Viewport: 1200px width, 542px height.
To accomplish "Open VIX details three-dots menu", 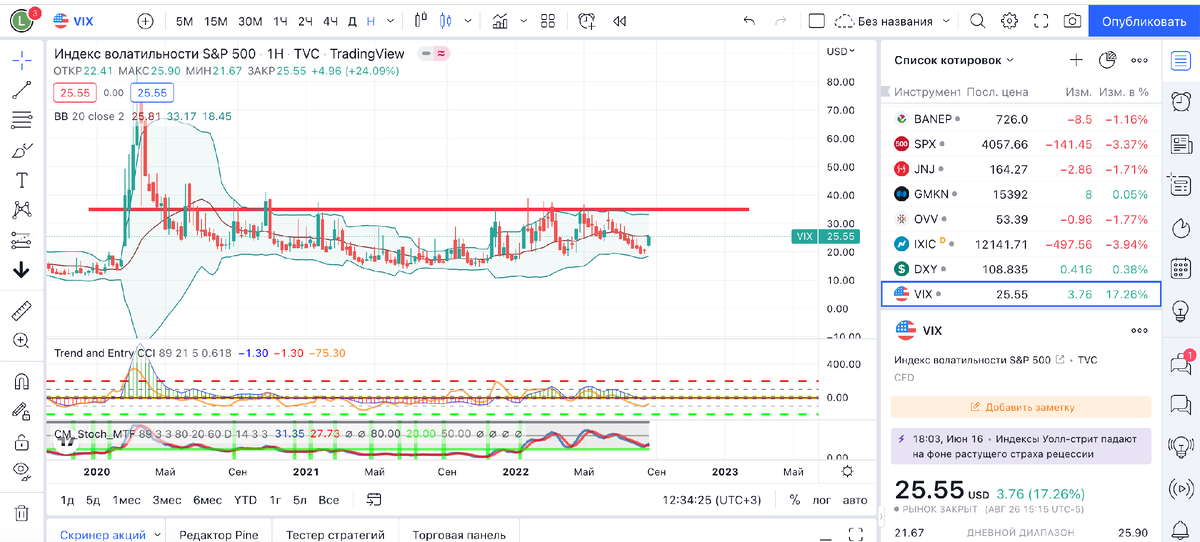I will click(x=1139, y=331).
